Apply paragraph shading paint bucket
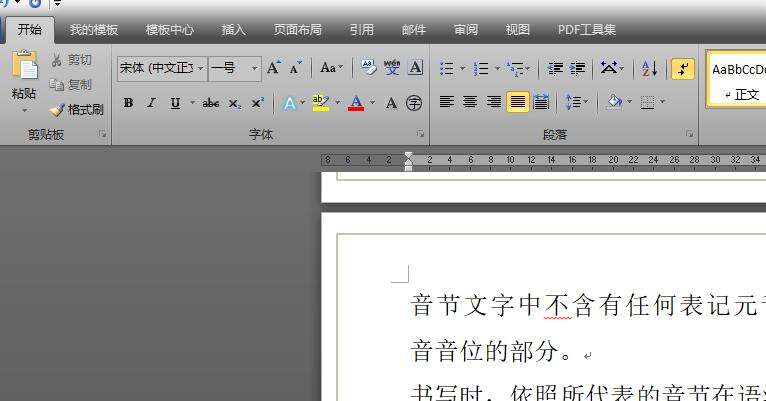This screenshot has width=766, height=401. (614, 102)
